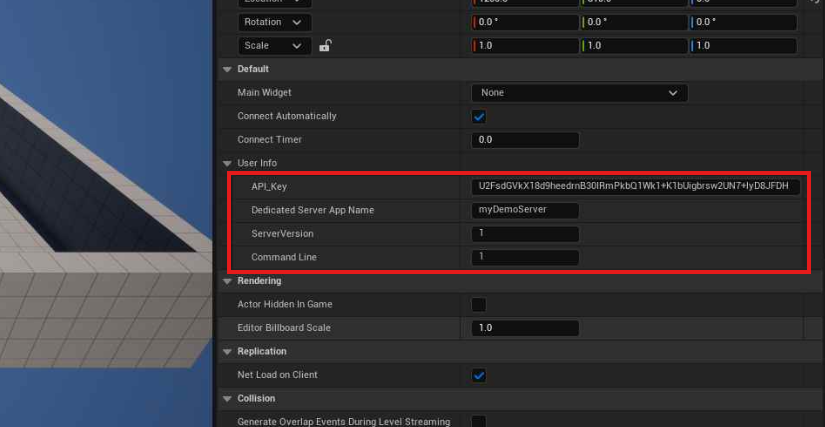This screenshot has height=427, width=825.
Task: Click the Dedicated Server App Name field
Action: (525, 210)
